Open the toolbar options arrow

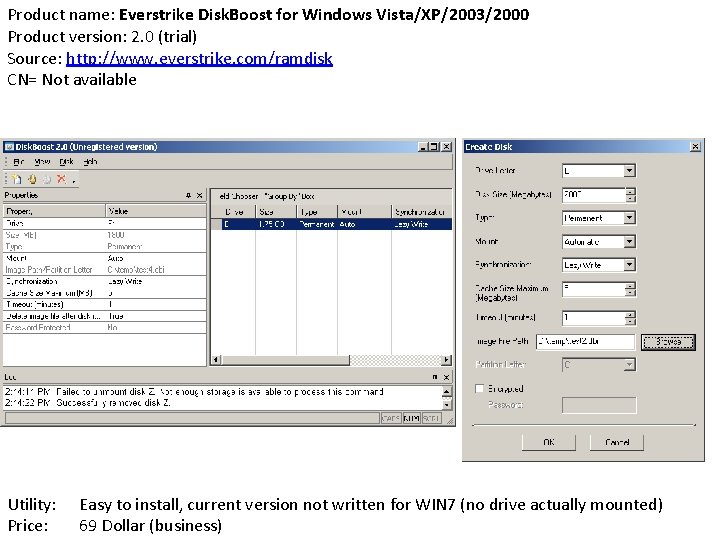click(73, 181)
